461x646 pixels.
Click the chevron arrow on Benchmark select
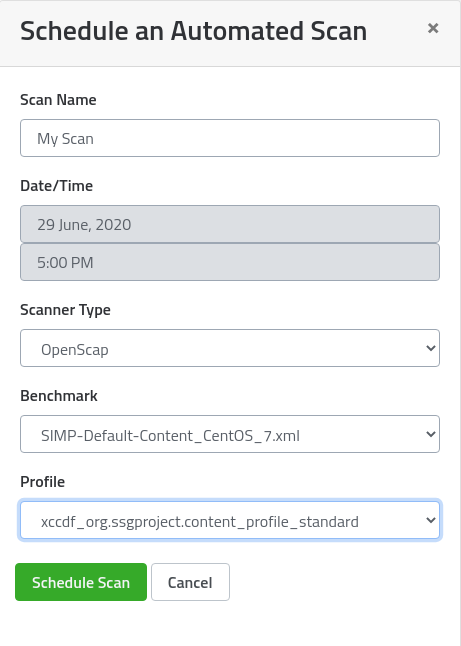coord(431,434)
